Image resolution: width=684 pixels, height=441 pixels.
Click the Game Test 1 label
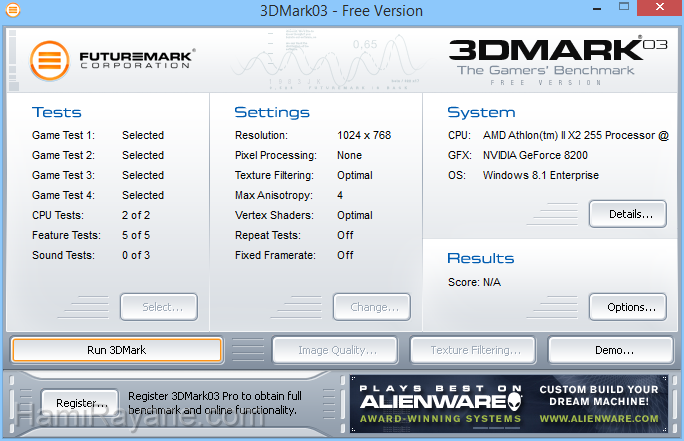point(63,135)
